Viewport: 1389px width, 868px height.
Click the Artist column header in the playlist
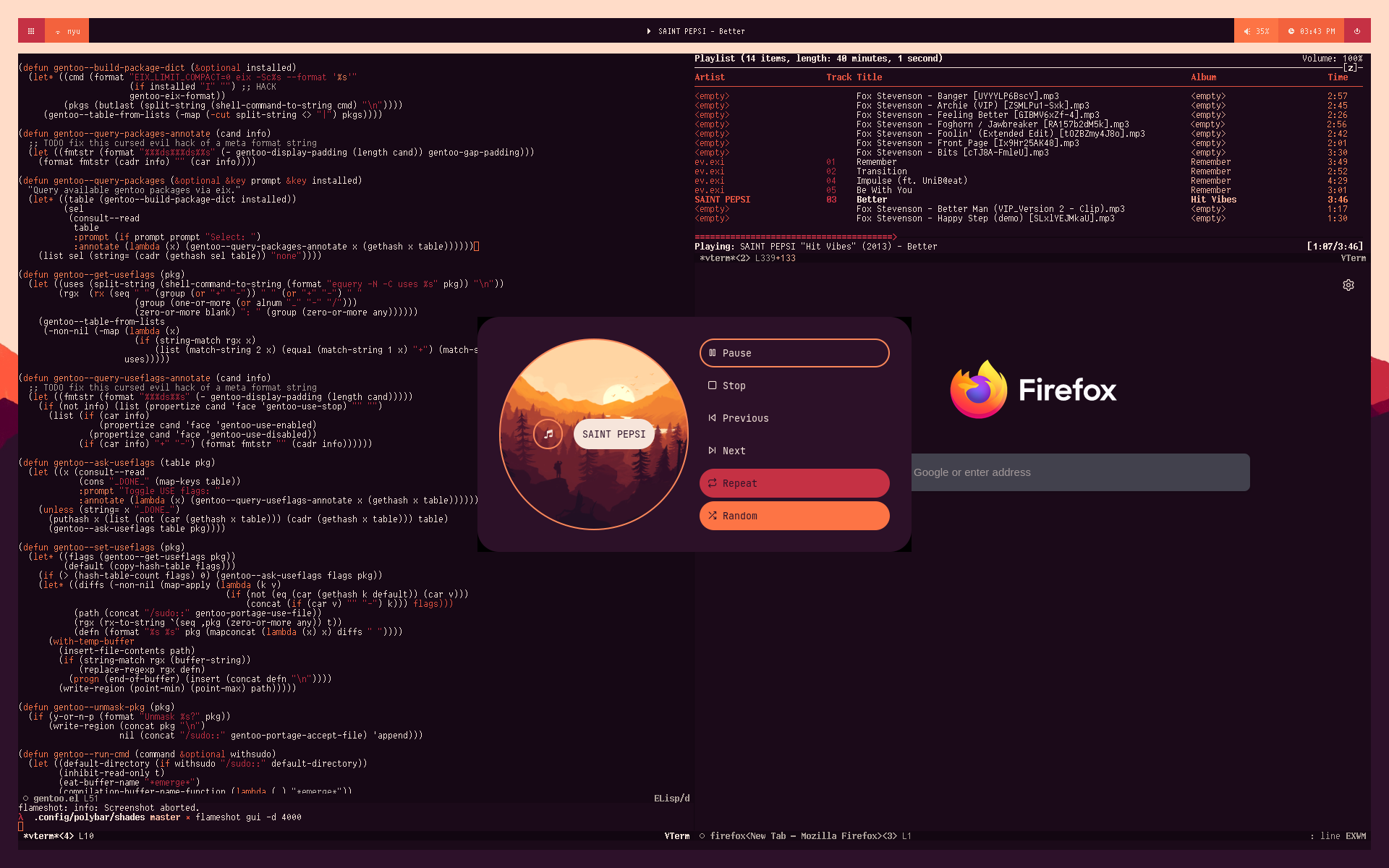click(x=710, y=77)
